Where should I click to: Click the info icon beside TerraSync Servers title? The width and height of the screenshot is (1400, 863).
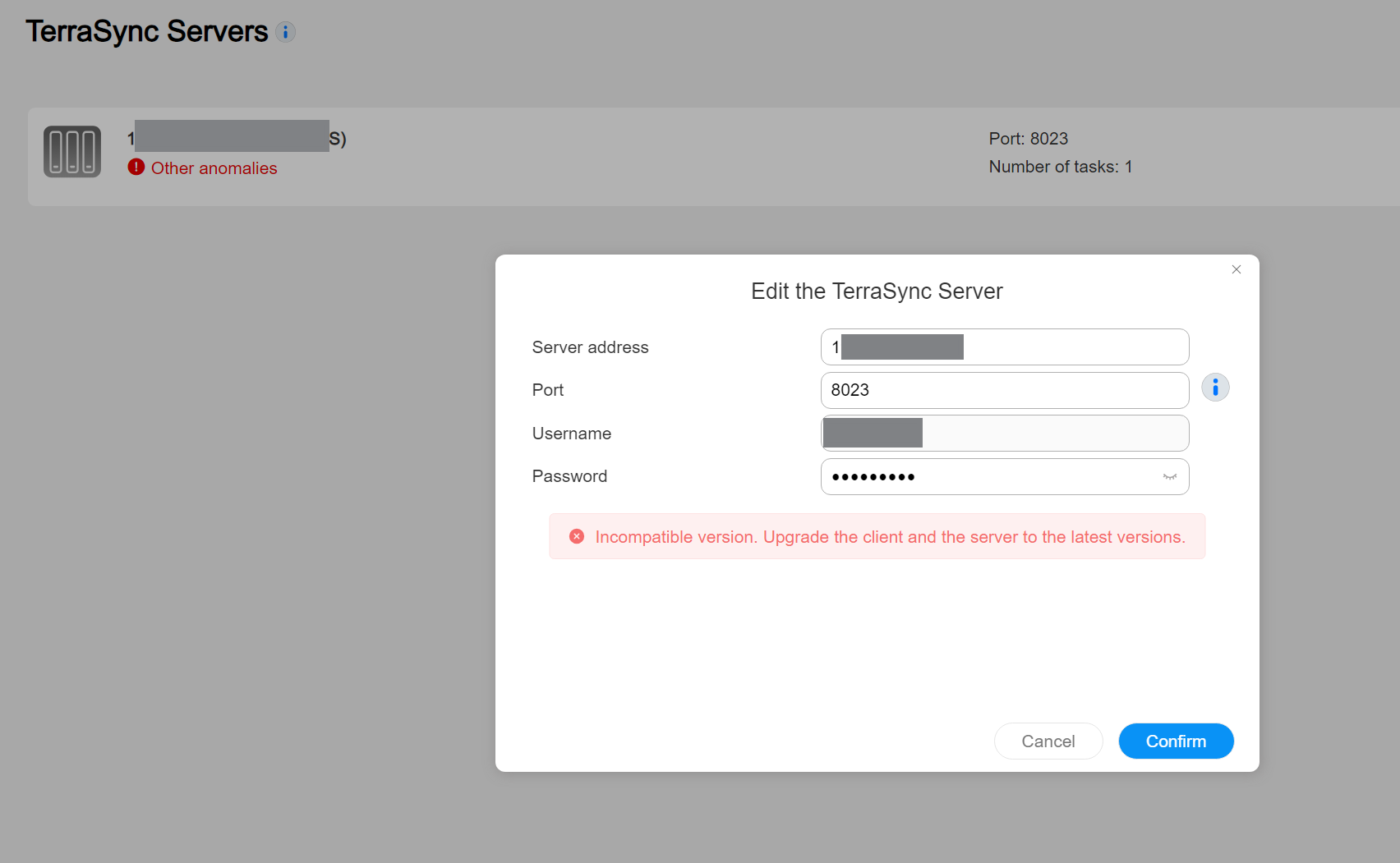[285, 32]
